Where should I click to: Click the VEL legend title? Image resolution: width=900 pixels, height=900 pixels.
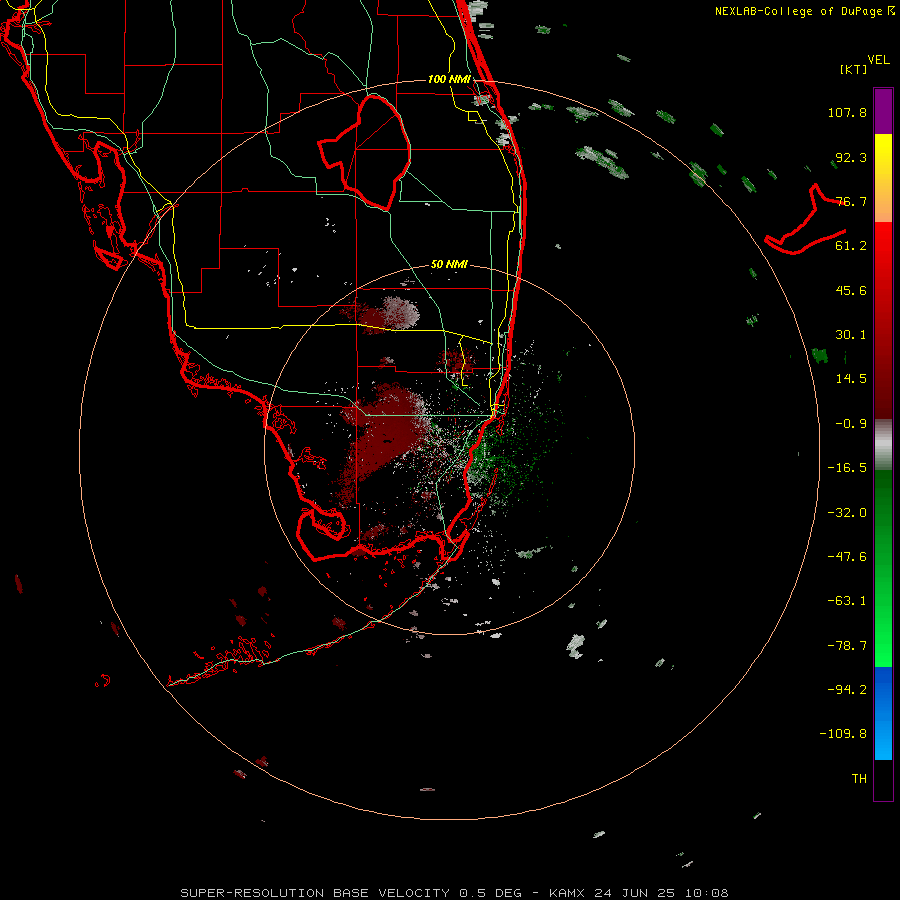[878, 60]
